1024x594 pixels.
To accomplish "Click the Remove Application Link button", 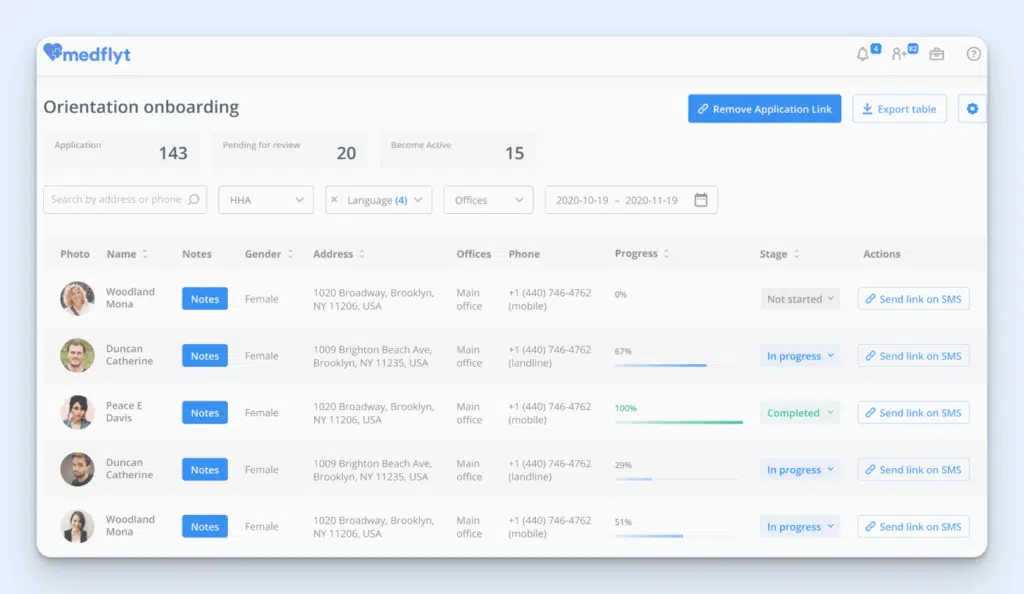I will 764,109.
